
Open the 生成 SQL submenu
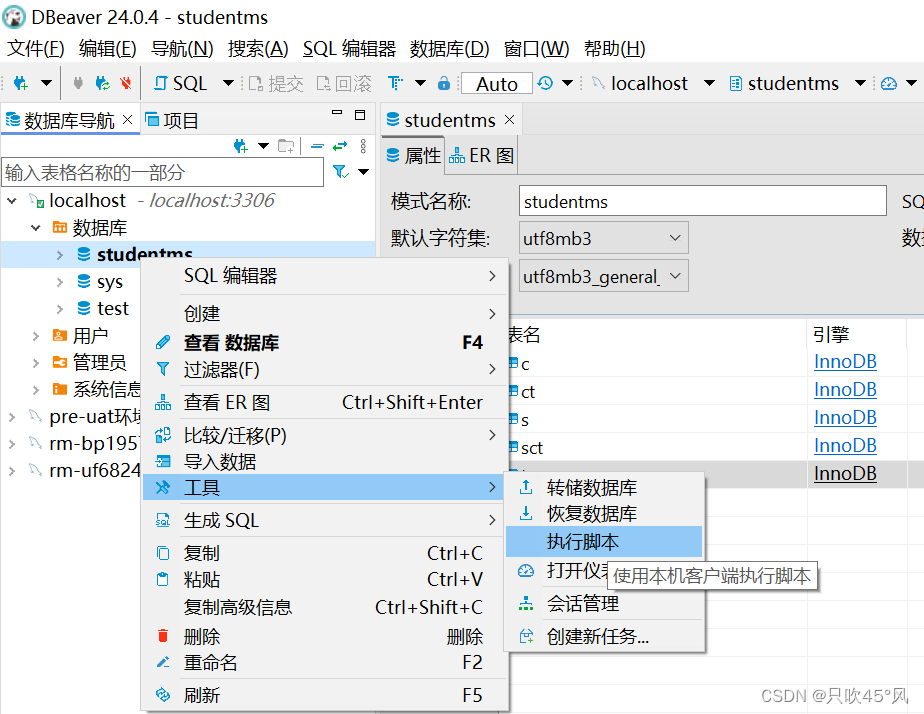[x=325, y=520]
